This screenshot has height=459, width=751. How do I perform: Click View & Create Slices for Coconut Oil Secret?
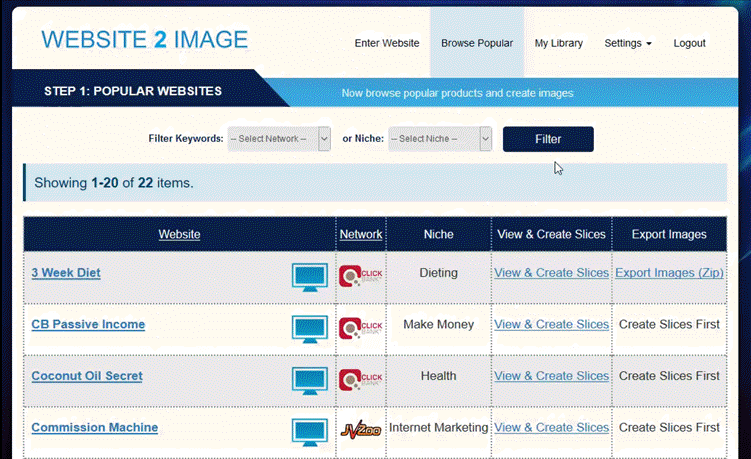551,376
